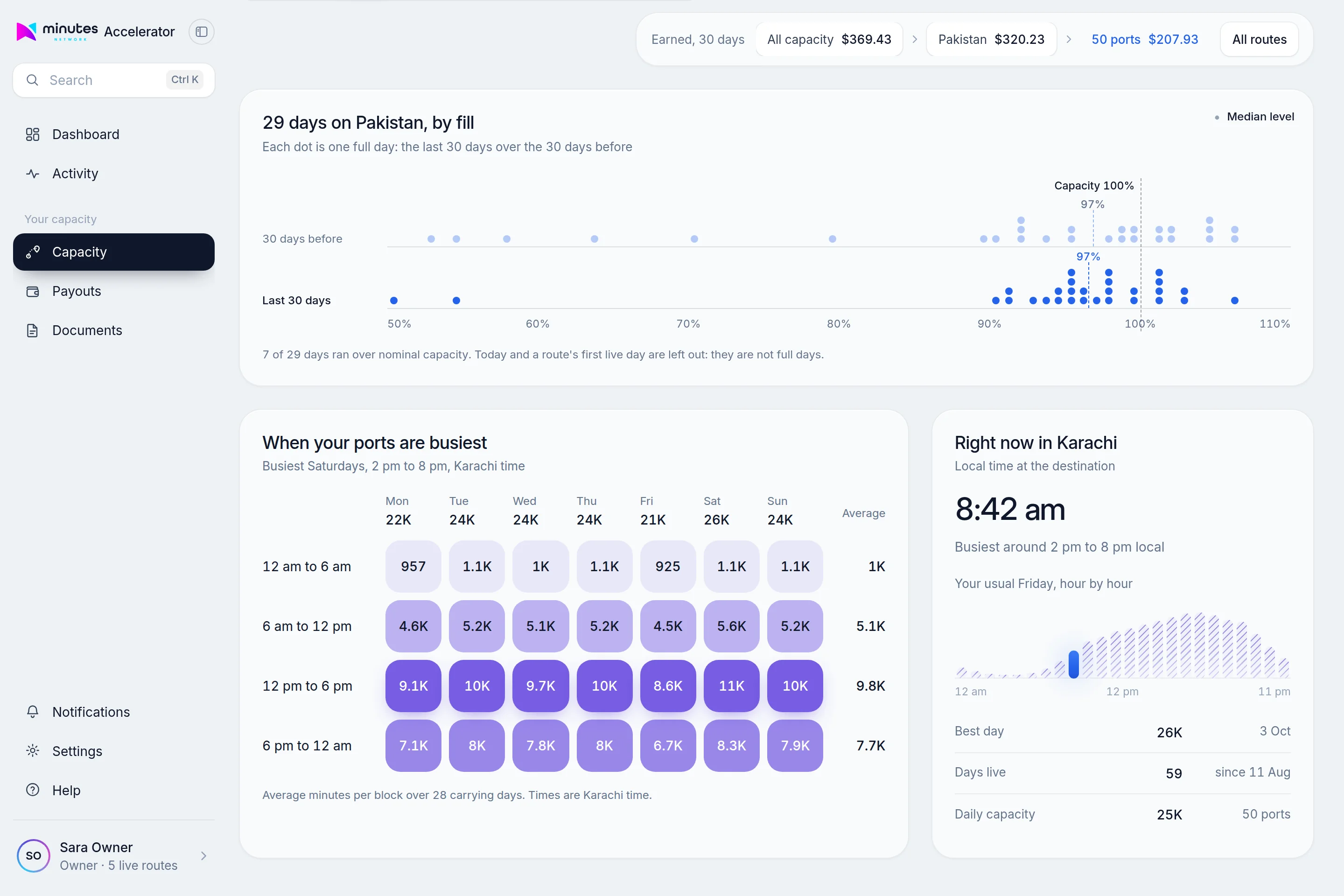Click the Activity pulse icon
The height and width of the screenshot is (896, 1344).
point(33,174)
